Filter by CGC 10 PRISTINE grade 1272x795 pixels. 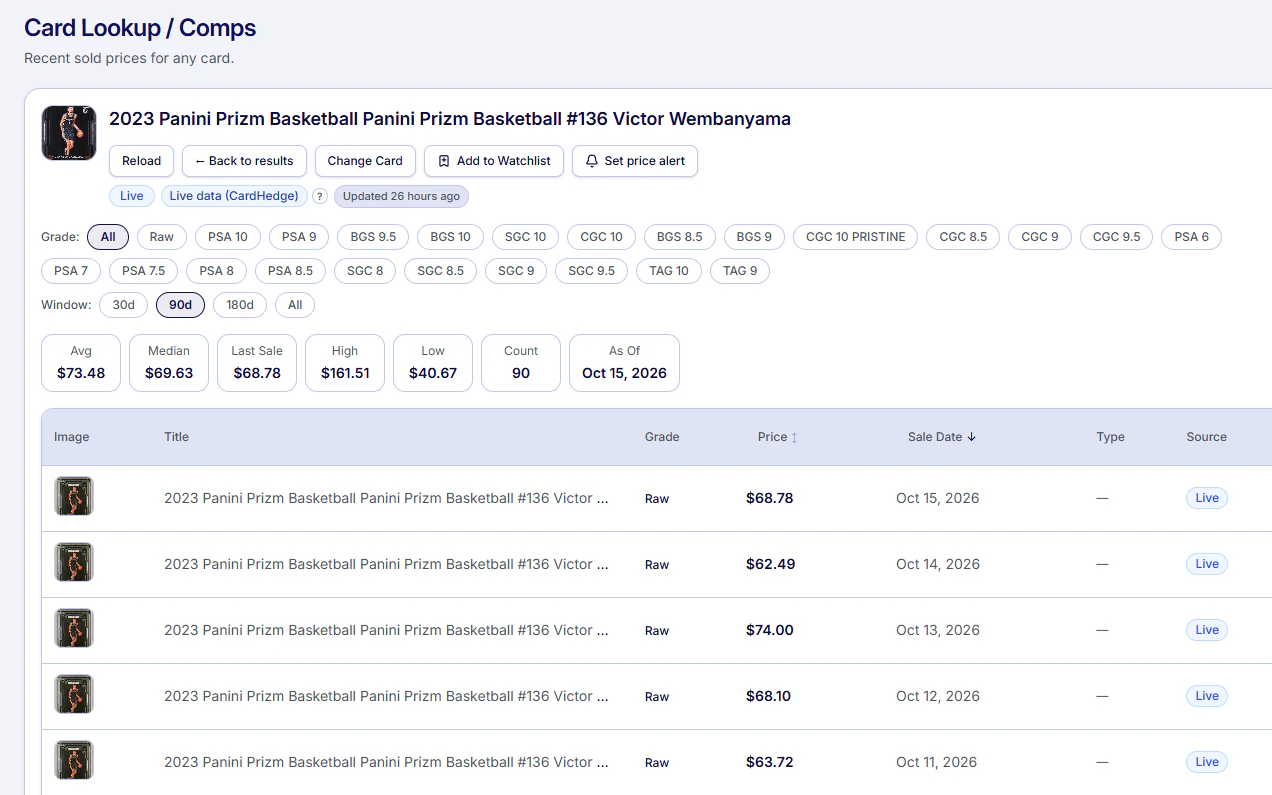point(856,237)
